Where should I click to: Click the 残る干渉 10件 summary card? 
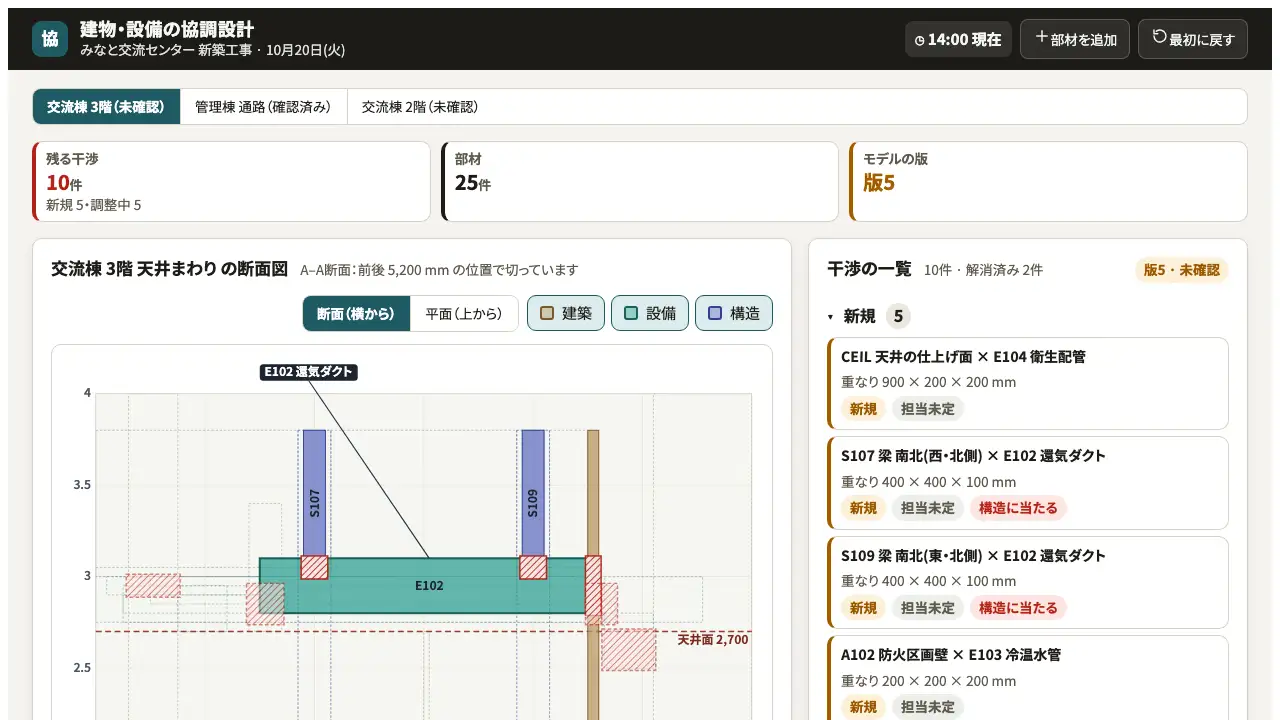pos(232,181)
